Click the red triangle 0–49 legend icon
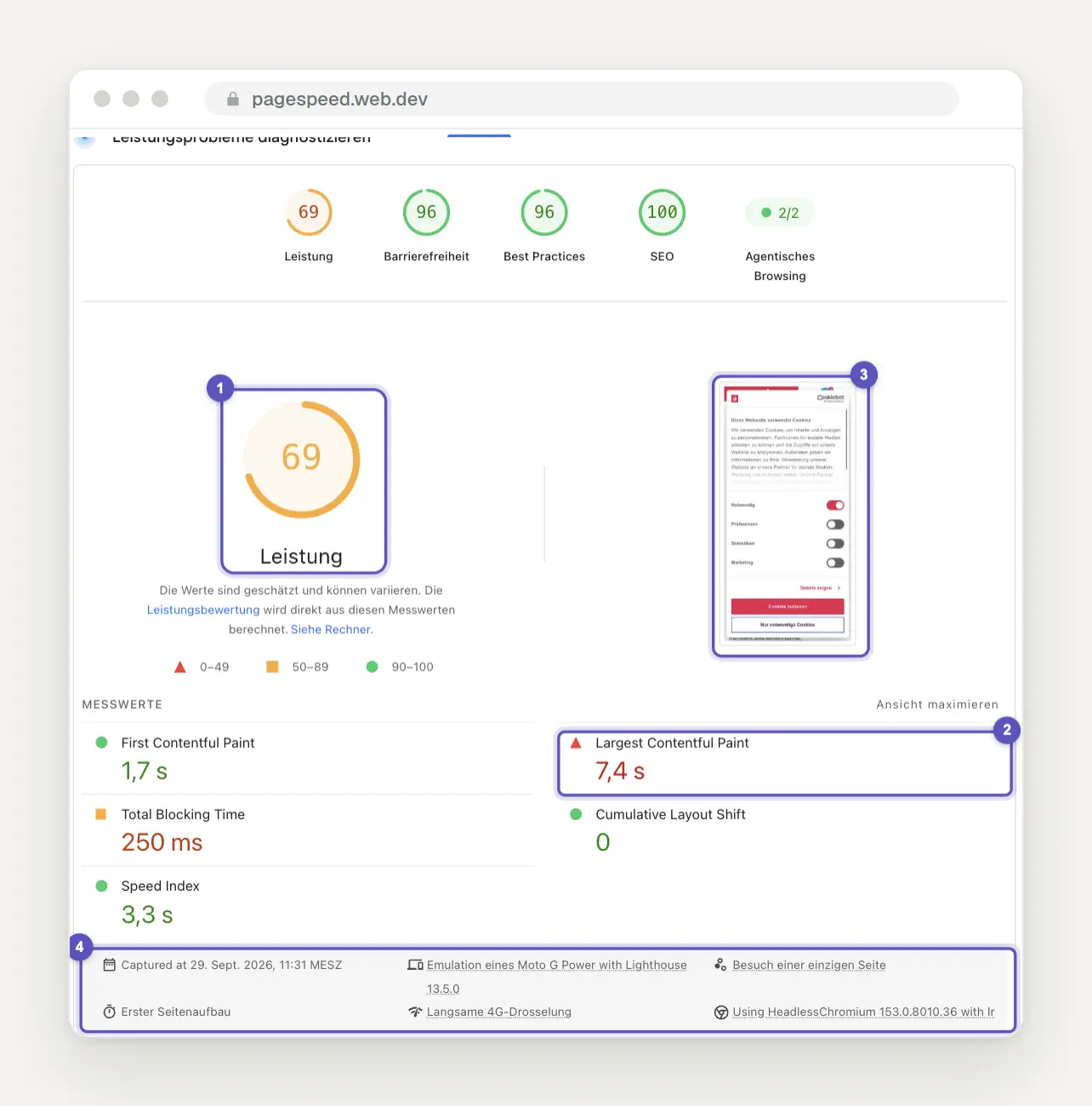Viewport: 1092px width, 1106px height. click(180, 667)
